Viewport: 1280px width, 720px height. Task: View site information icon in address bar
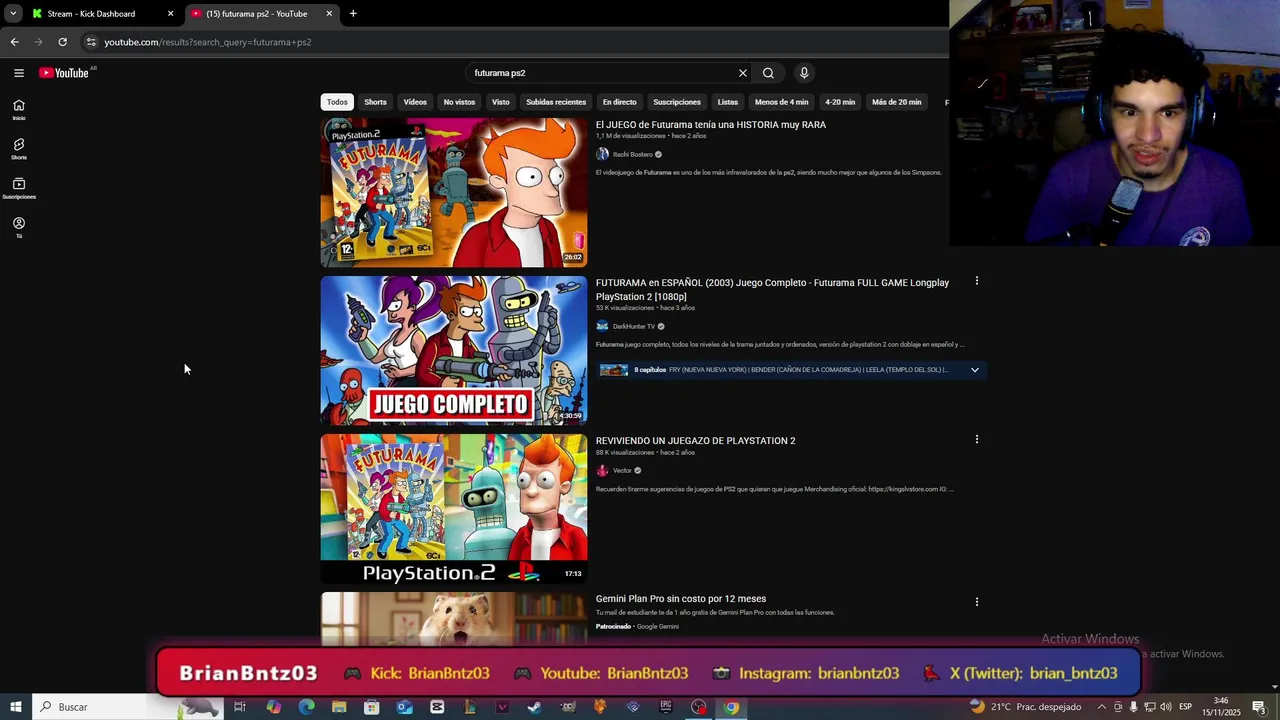90,42
